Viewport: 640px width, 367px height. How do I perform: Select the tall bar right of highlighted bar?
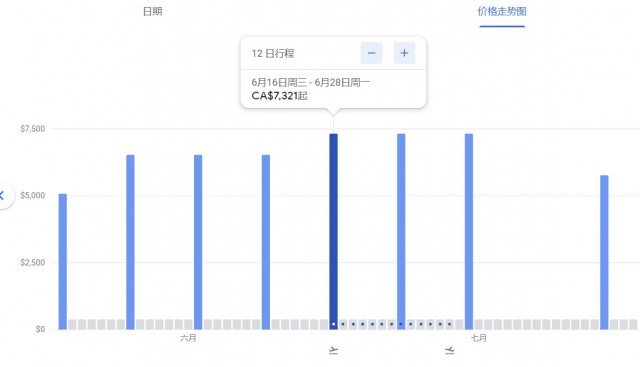pos(401,231)
